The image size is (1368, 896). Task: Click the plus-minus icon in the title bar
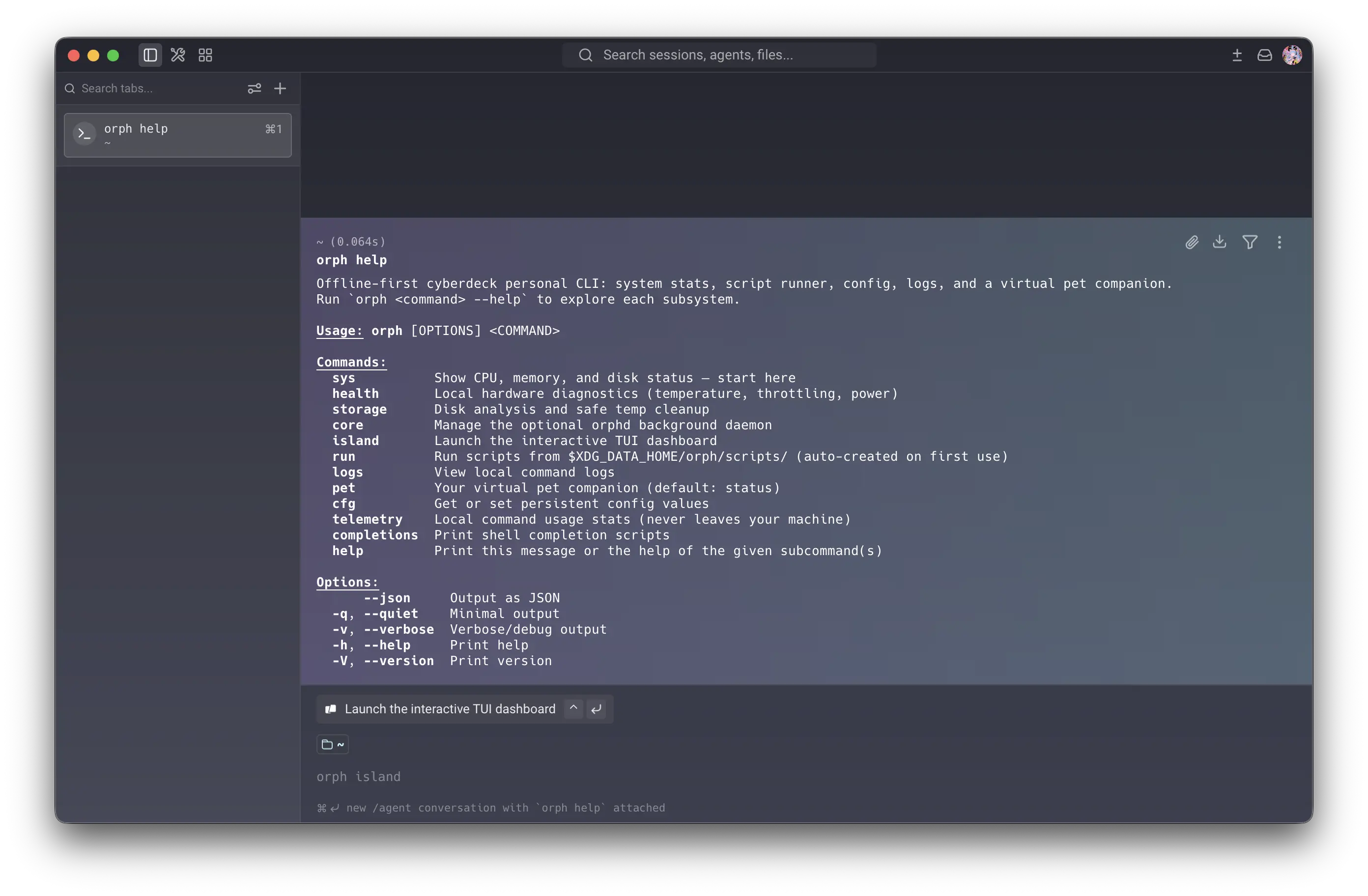[1237, 55]
